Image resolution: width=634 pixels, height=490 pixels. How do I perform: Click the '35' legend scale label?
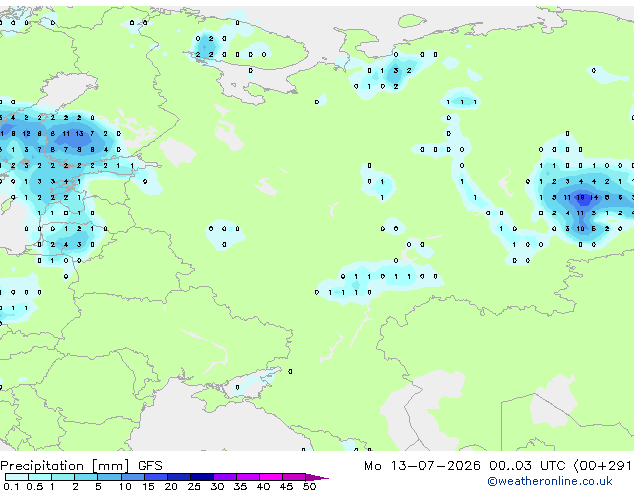pyautogui.click(x=240, y=486)
